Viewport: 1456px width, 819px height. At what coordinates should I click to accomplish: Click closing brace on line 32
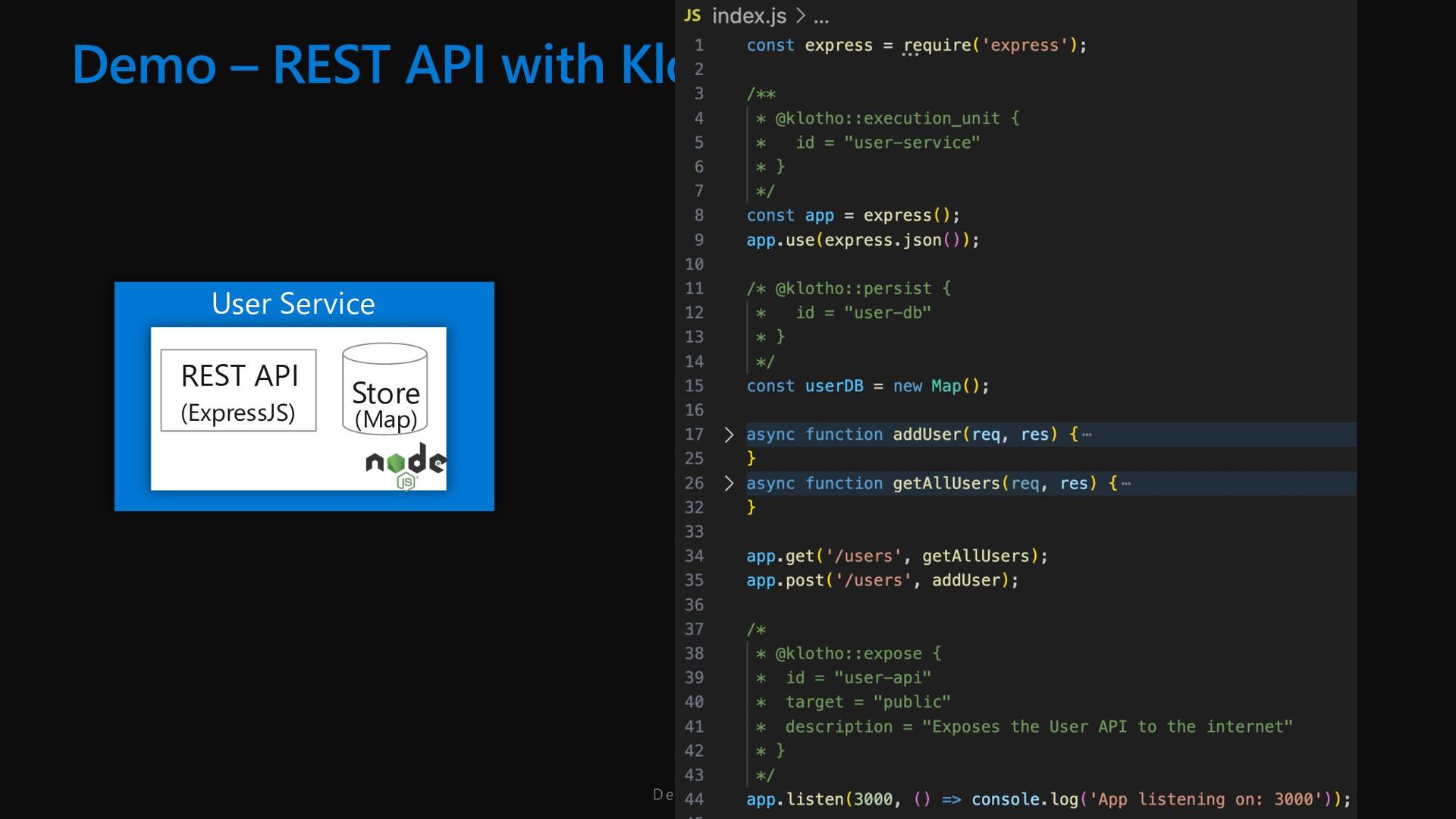[x=751, y=507]
